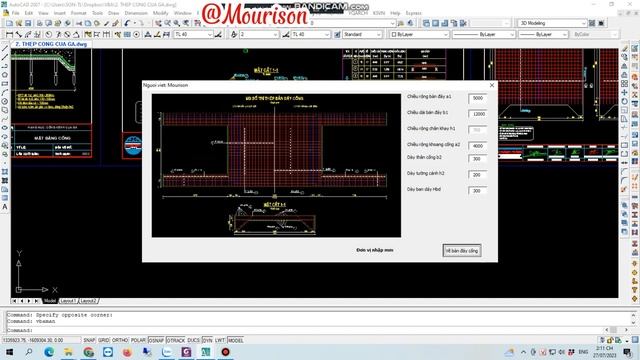Click Bandicam record icon in taskbar
Screen dimensions: 640x360
(x=225, y=352)
